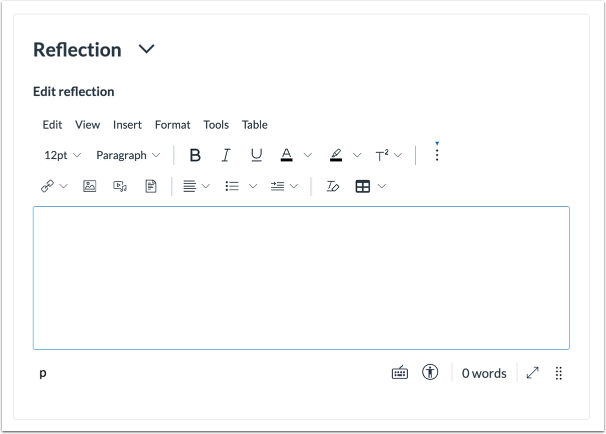Click the insert link icon
This screenshot has height=434, width=606.
point(47,186)
